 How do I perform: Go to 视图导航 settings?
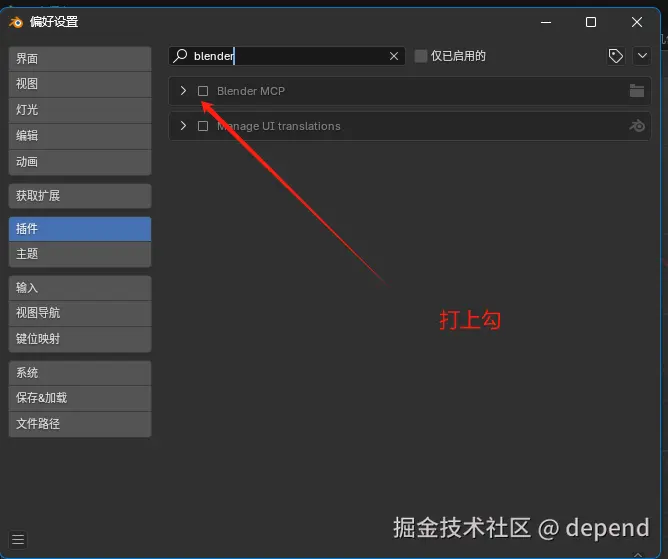pos(80,314)
